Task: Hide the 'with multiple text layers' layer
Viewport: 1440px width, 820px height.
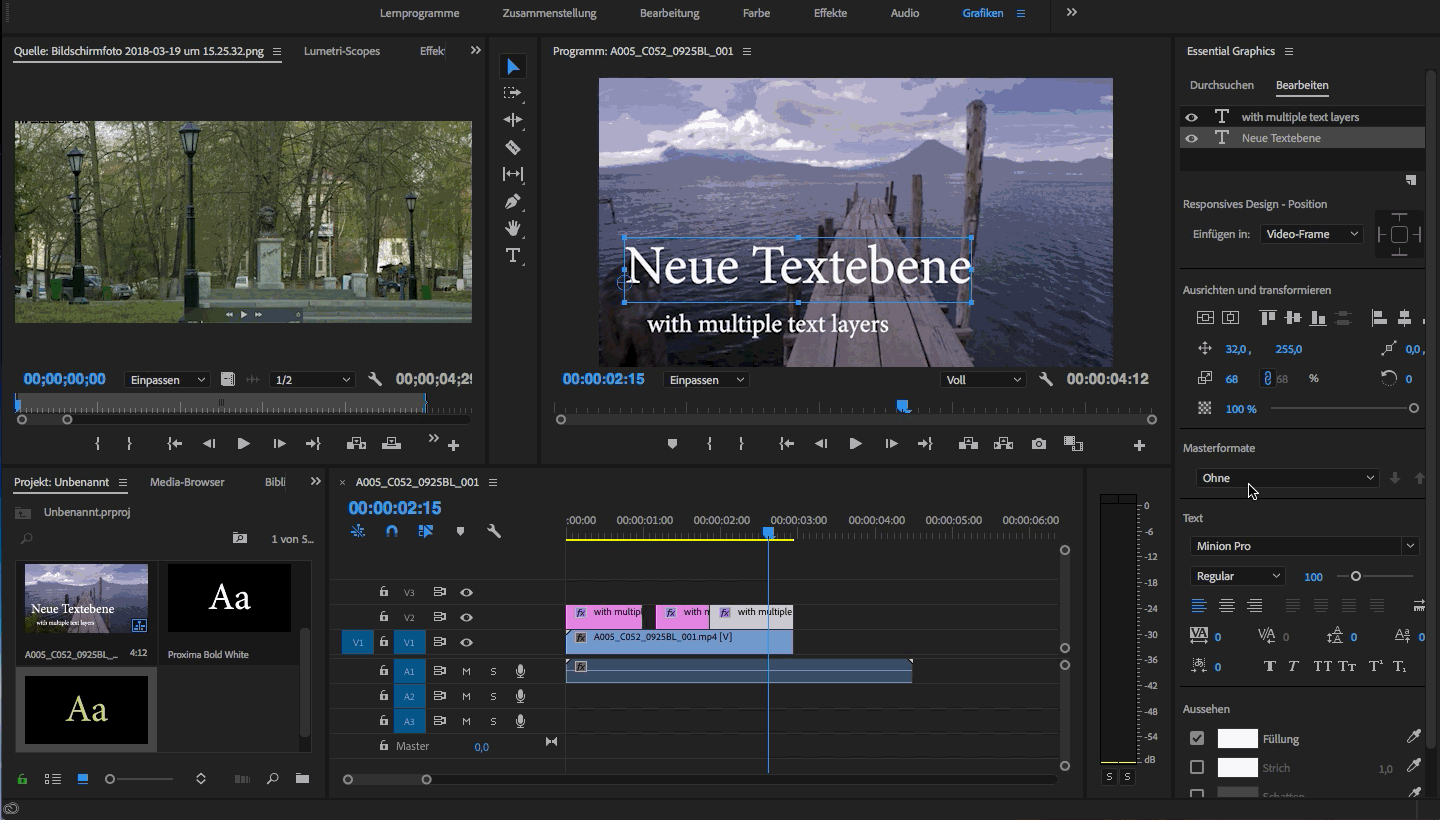Action: (1191, 117)
